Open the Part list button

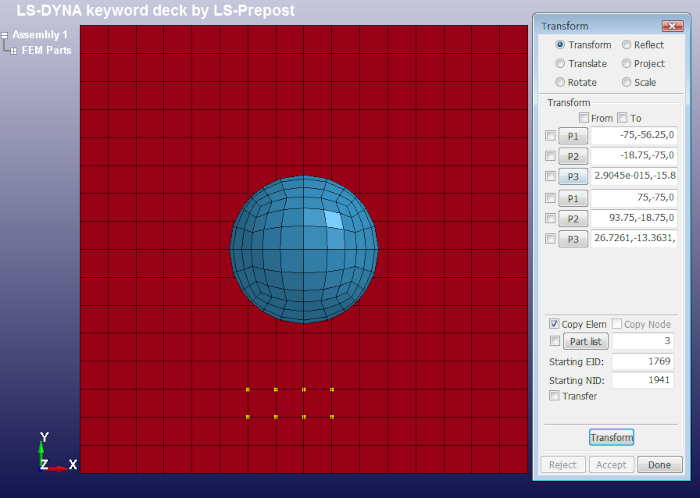click(583, 342)
